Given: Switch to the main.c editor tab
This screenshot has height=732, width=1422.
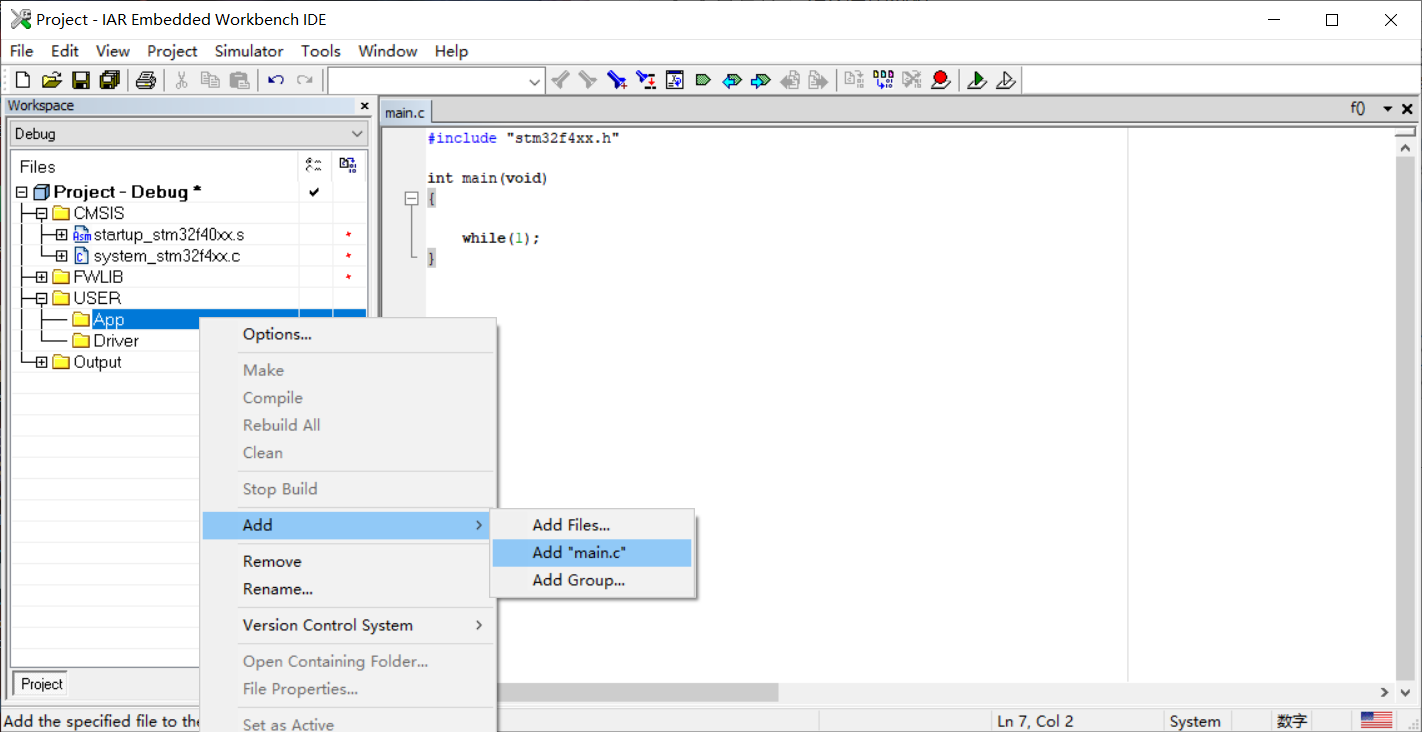Looking at the screenshot, I should coord(405,113).
